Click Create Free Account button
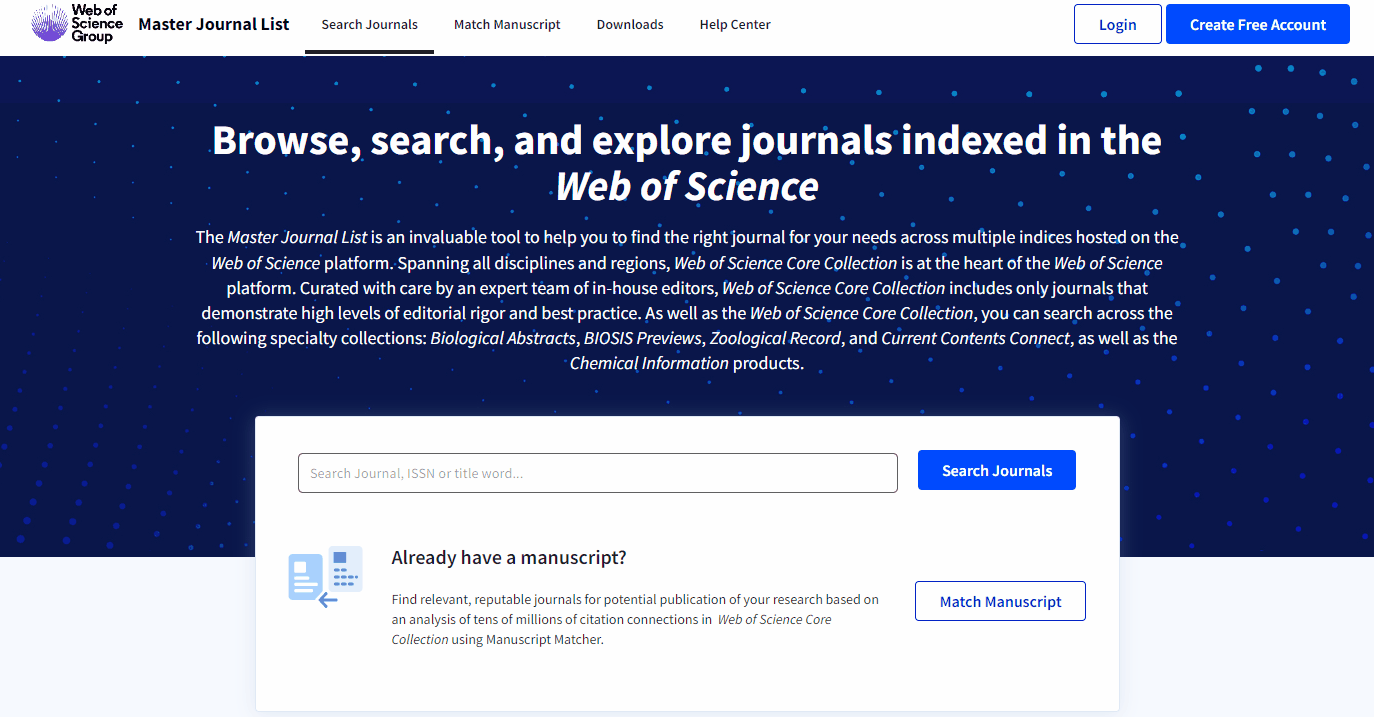This screenshot has width=1374, height=717. [1258, 24]
